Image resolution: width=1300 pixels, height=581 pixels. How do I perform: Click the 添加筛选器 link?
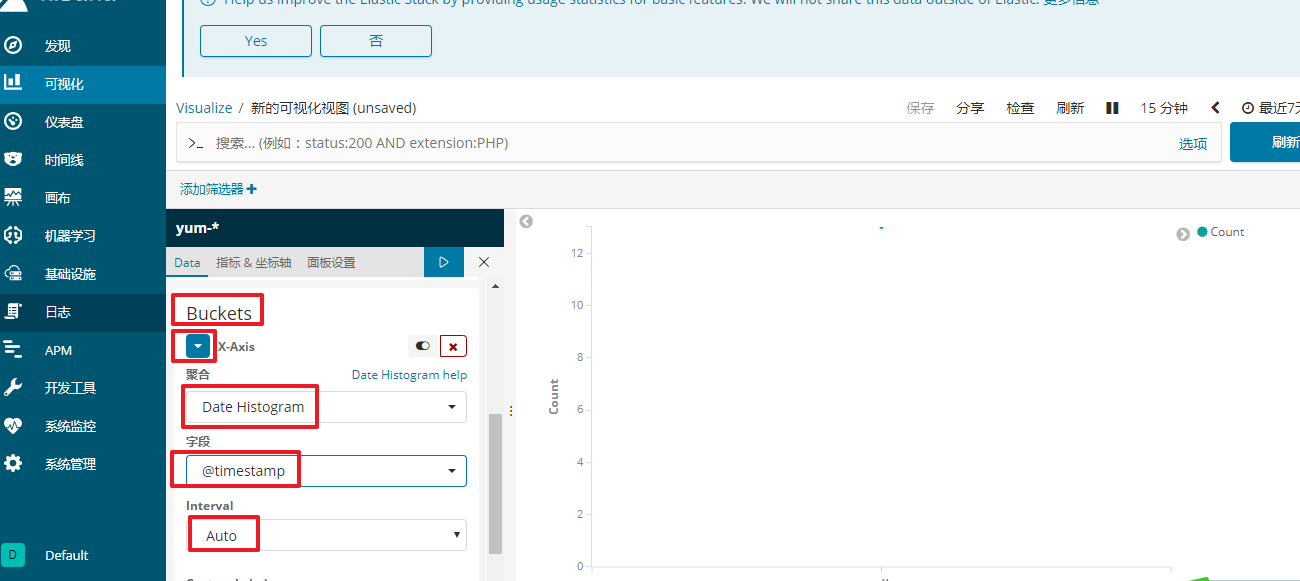212,189
